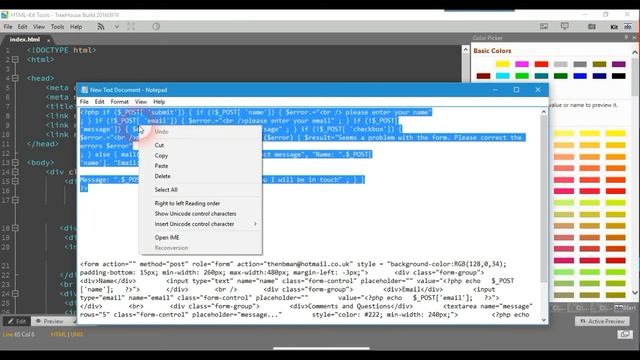Viewport: 640px width, 360px height.
Task: Click the Kit icon in top-right toolbar
Action: (614, 27)
